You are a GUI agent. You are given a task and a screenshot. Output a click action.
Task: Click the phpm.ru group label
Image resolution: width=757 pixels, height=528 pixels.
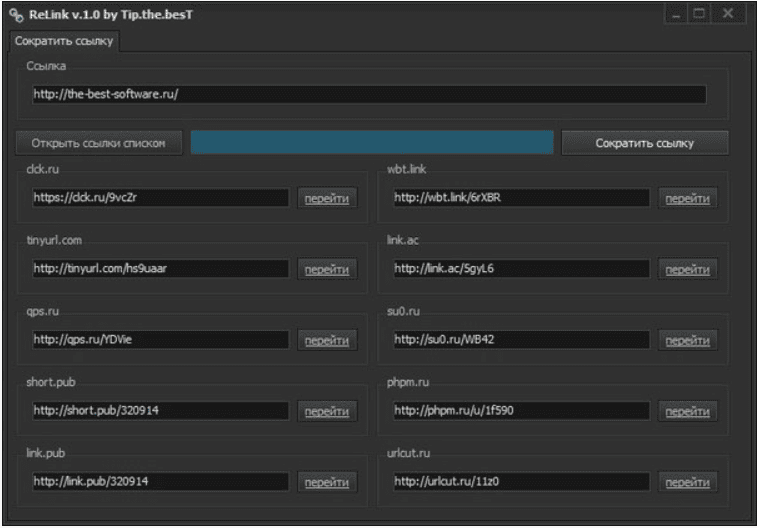(408, 382)
